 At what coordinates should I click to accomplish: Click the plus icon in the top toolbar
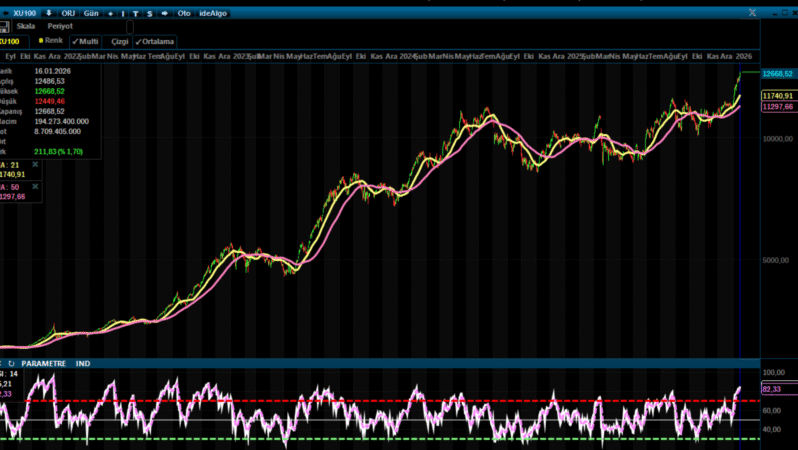110,13
